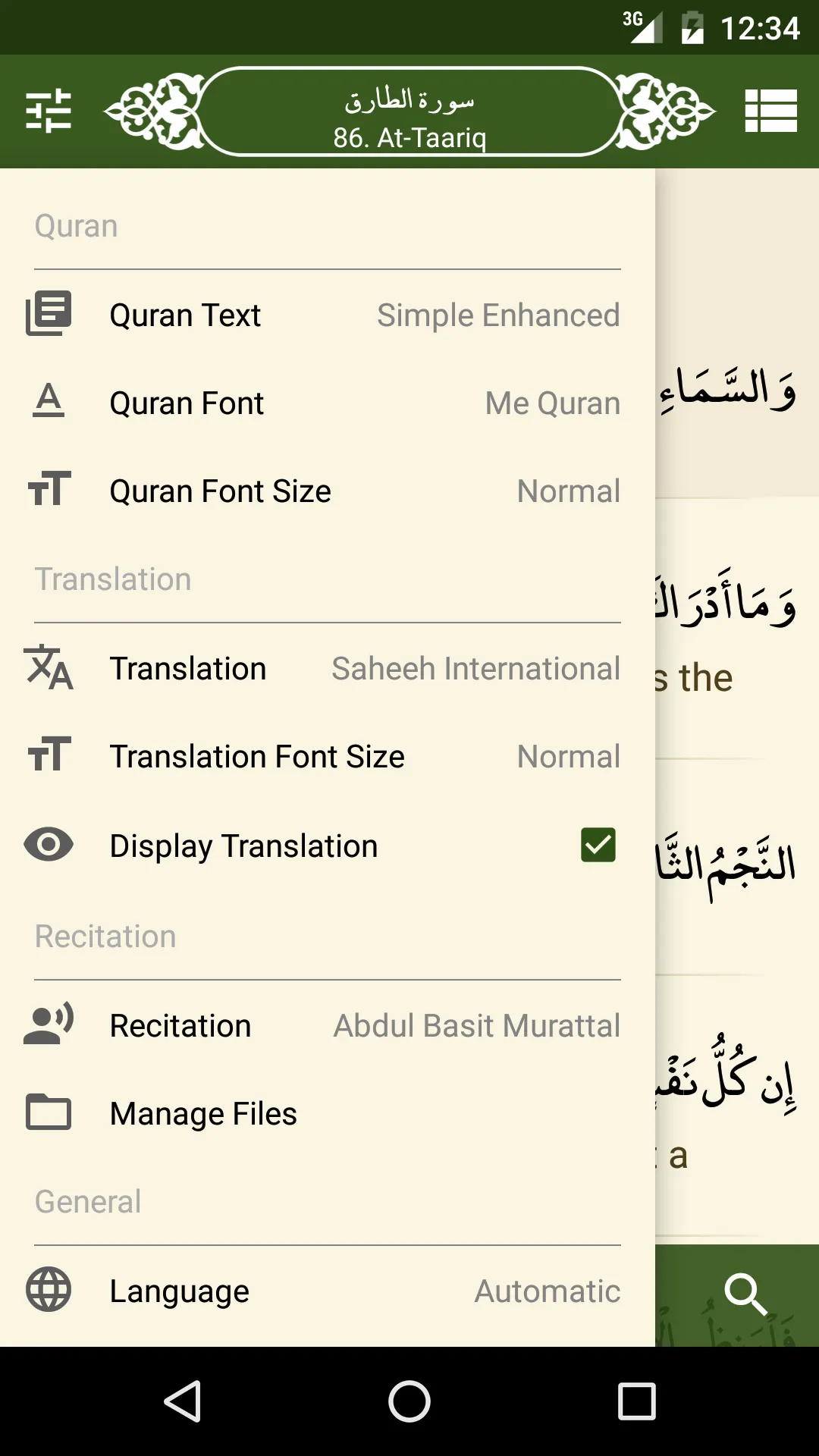Image resolution: width=819 pixels, height=1456 pixels.
Task: Open the Quran Font Size setting
Action: point(328,491)
